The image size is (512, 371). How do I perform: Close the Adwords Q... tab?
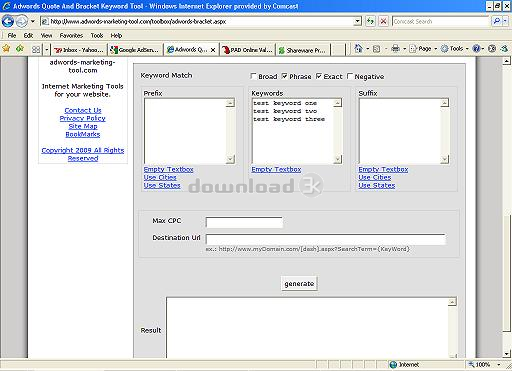[213, 50]
